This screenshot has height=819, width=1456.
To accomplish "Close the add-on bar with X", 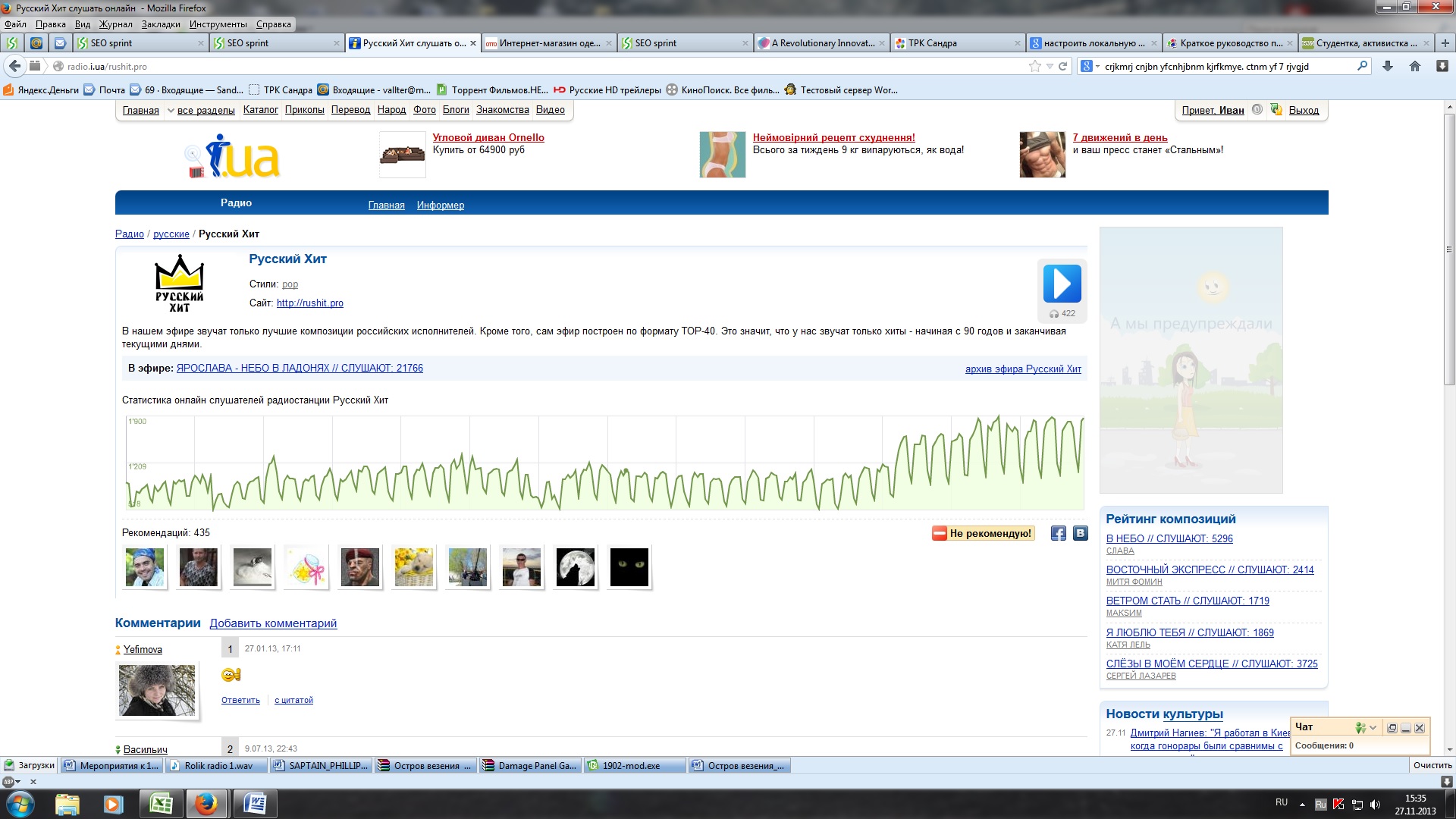I will point(33,782).
